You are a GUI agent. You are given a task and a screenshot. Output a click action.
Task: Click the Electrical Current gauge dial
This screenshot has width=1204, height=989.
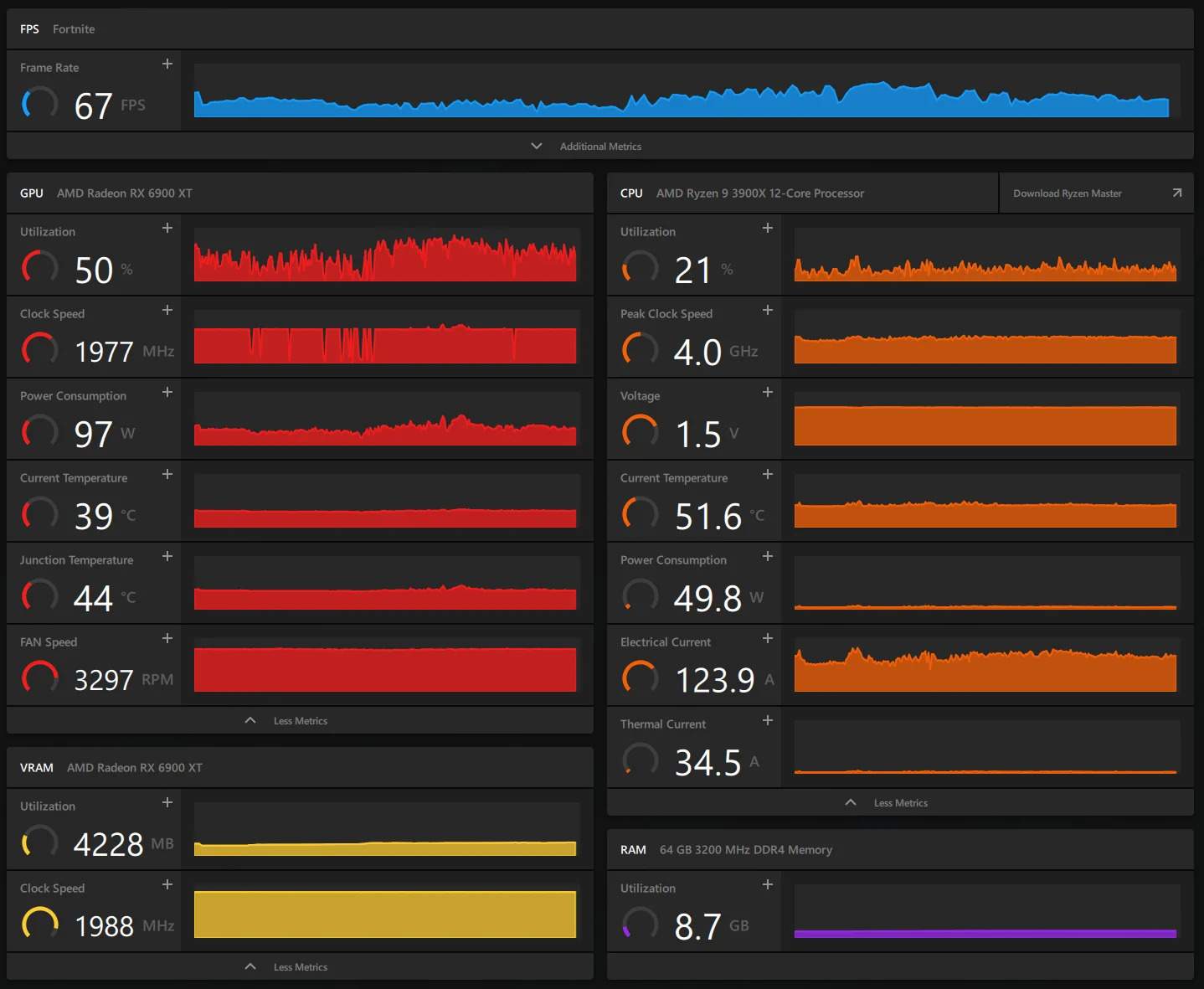640,677
